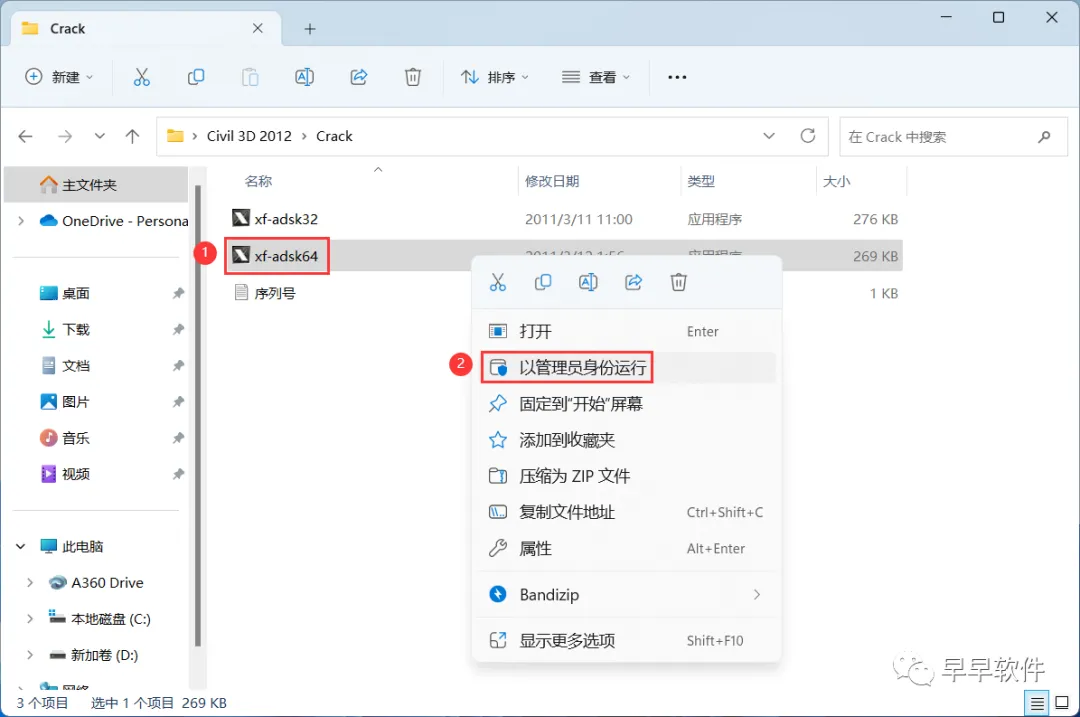1080x717 pixels.
Task: Expand the OneDrive - Personal node
Action: click(21, 221)
